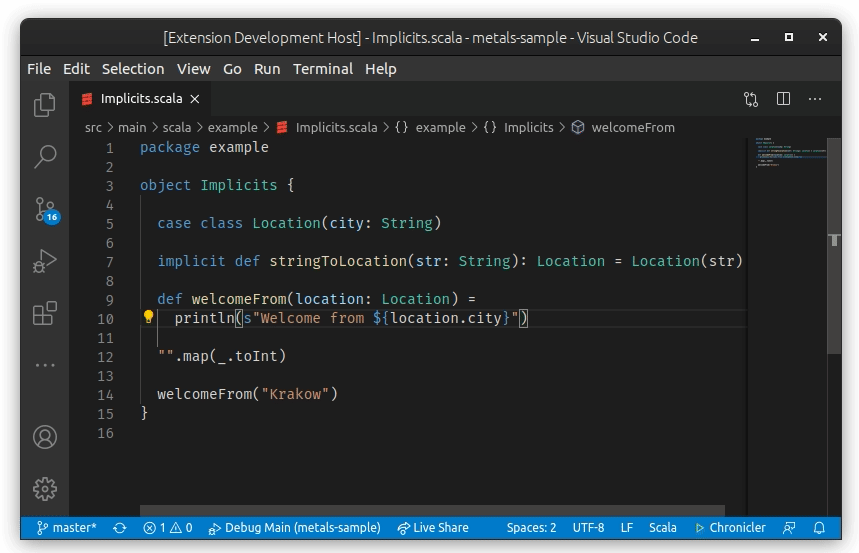Click the vertical scrollbar thumb
Viewport: 859px width, 553px height.
(x=834, y=246)
